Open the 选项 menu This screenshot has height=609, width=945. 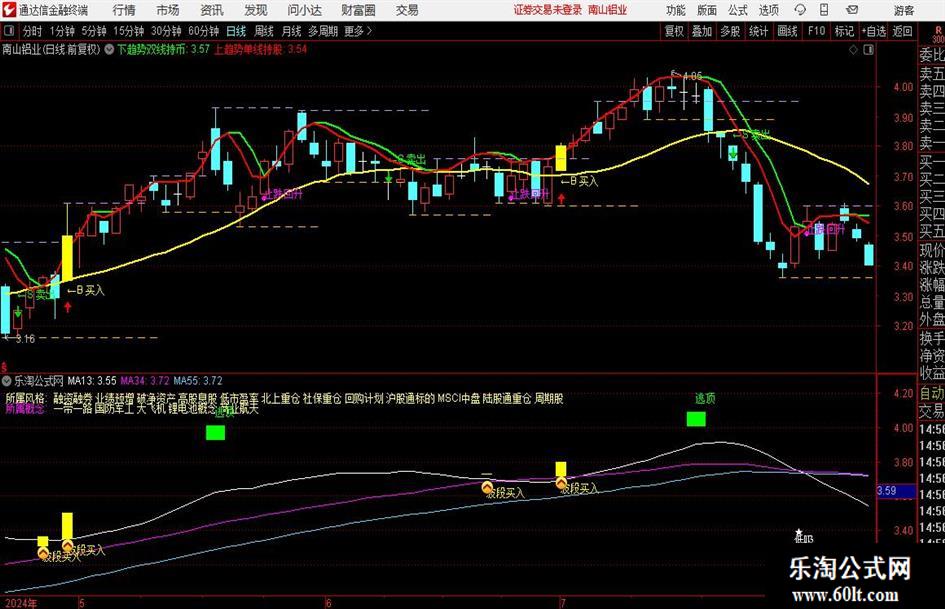click(768, 10)
